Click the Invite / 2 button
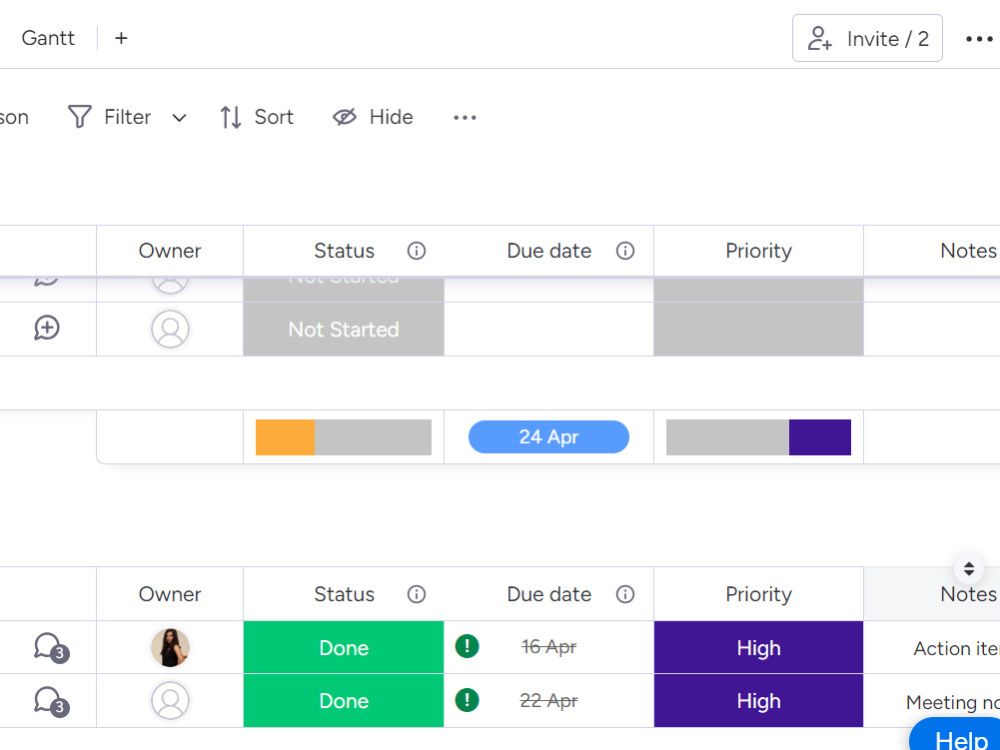The image size is (1000, 750). click(867, 38)
